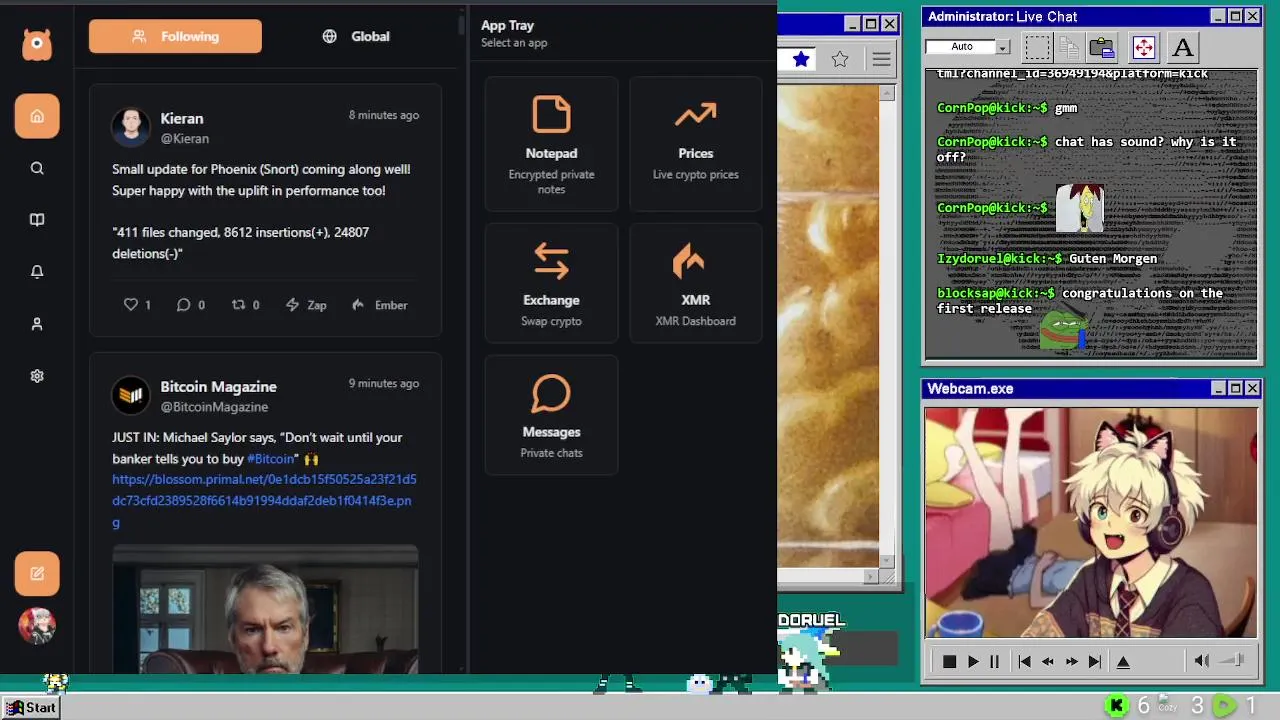Click browser horizontal scrollbar right arrow

click(x=871, y=576)
